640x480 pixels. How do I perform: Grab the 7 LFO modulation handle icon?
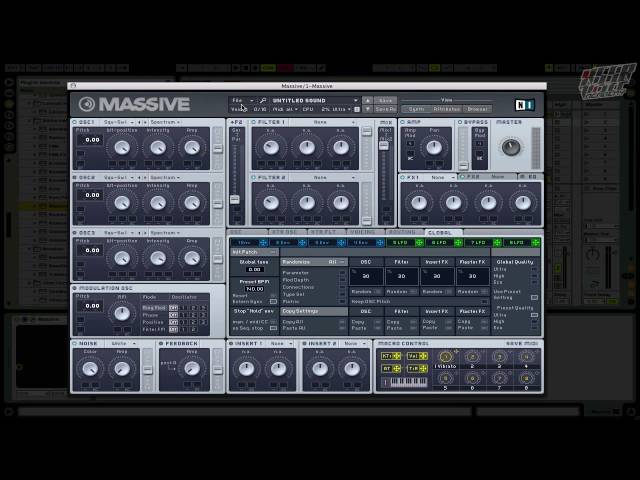pyautogui.click(x=497, y=243)
